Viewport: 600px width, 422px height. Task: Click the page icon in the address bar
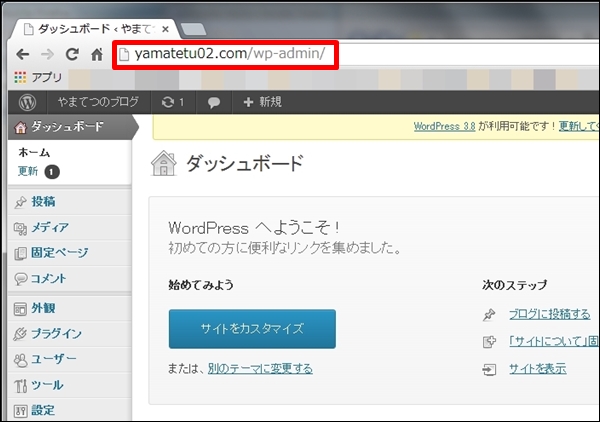124,54
